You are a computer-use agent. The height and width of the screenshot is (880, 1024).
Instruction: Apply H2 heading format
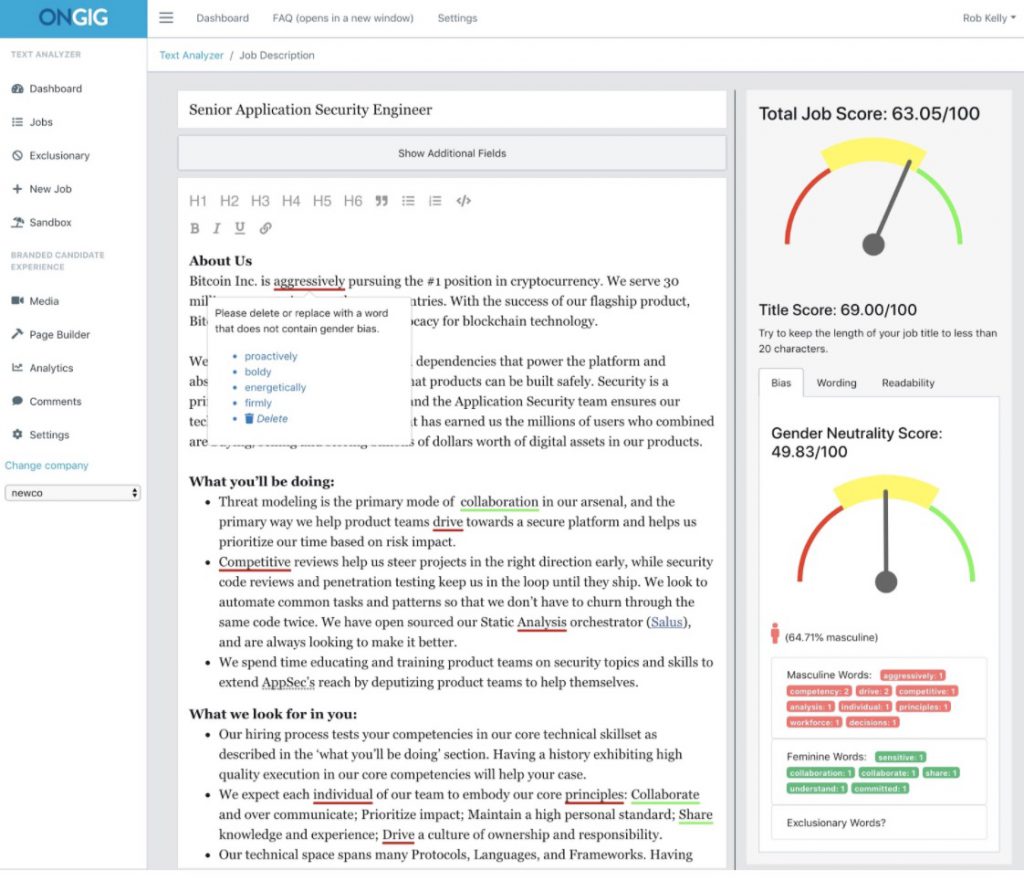(229, 200)
